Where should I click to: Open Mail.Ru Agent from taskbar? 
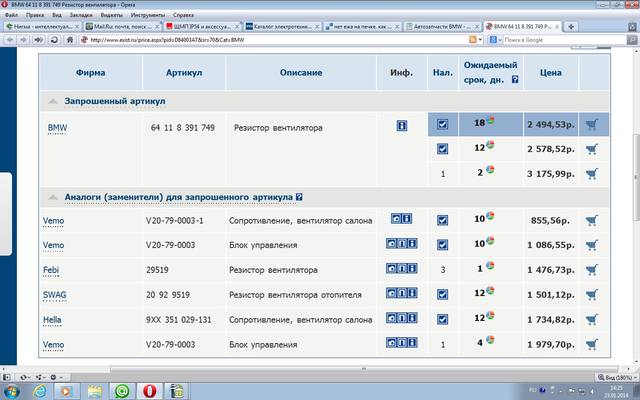(122, 391)
